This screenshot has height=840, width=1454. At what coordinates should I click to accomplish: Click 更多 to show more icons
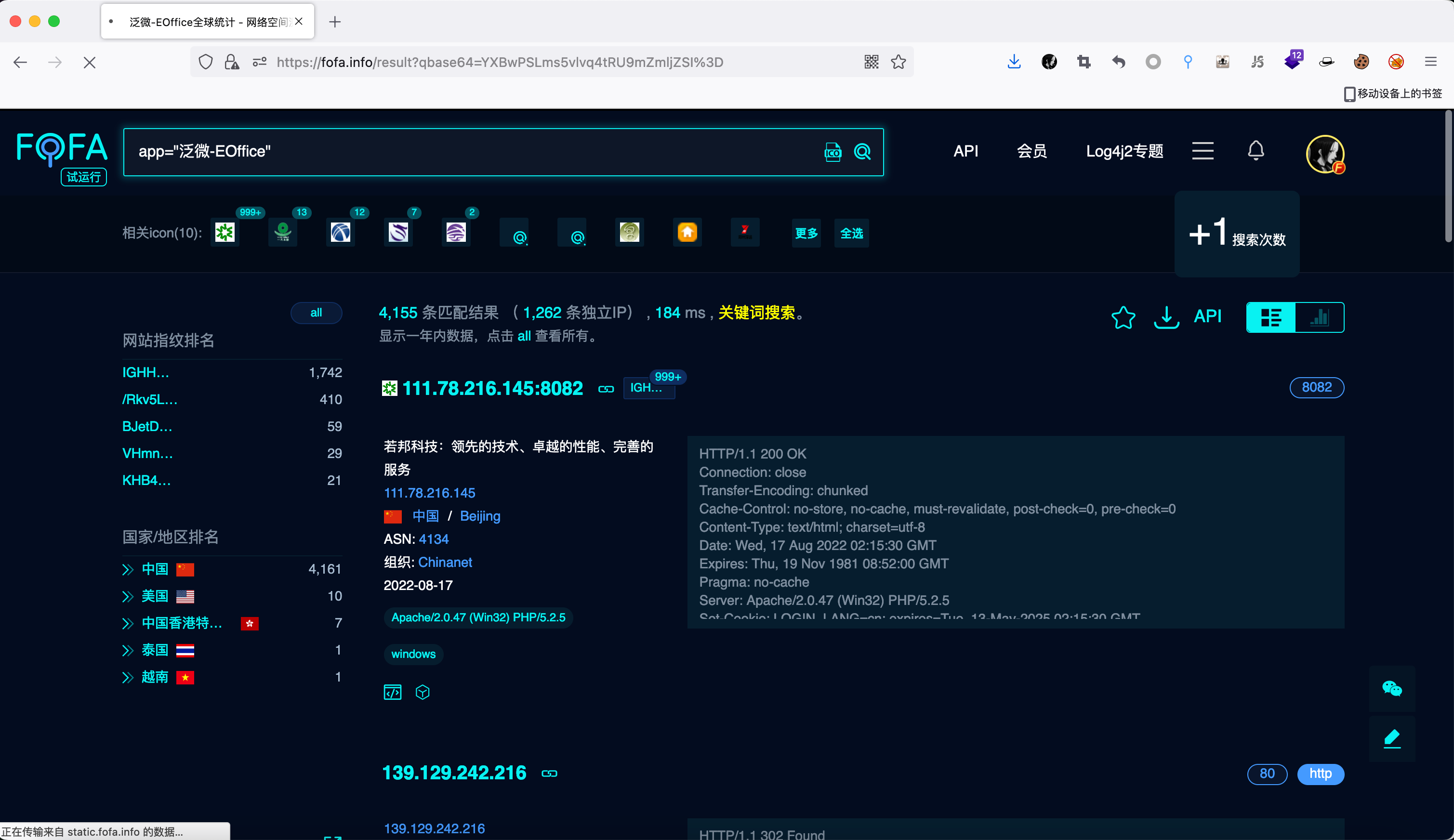(x=806, y=233)
